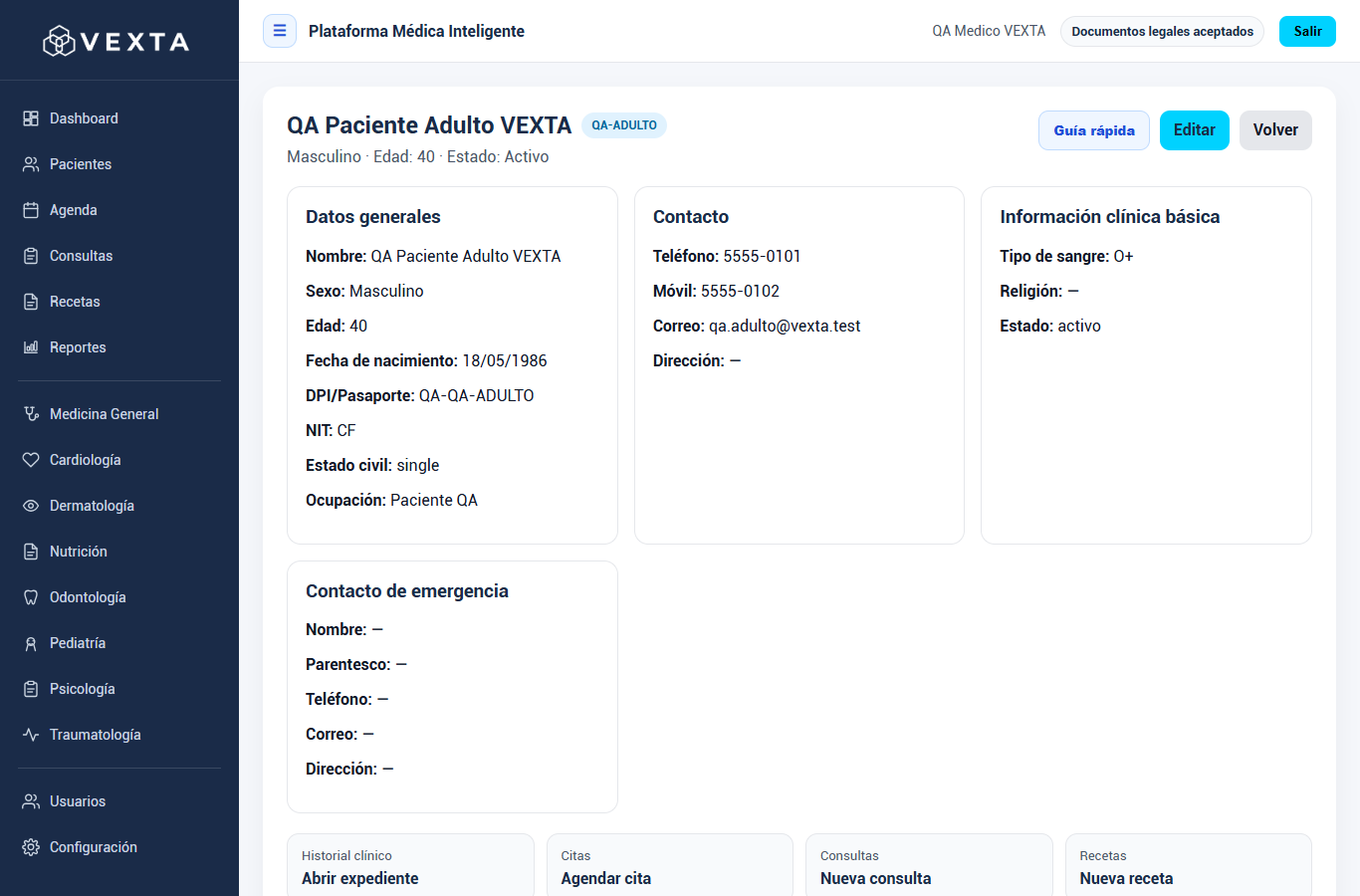Click the Dermatología eye icon
This screenshot has height=896, width=1360.
(31, 506)
